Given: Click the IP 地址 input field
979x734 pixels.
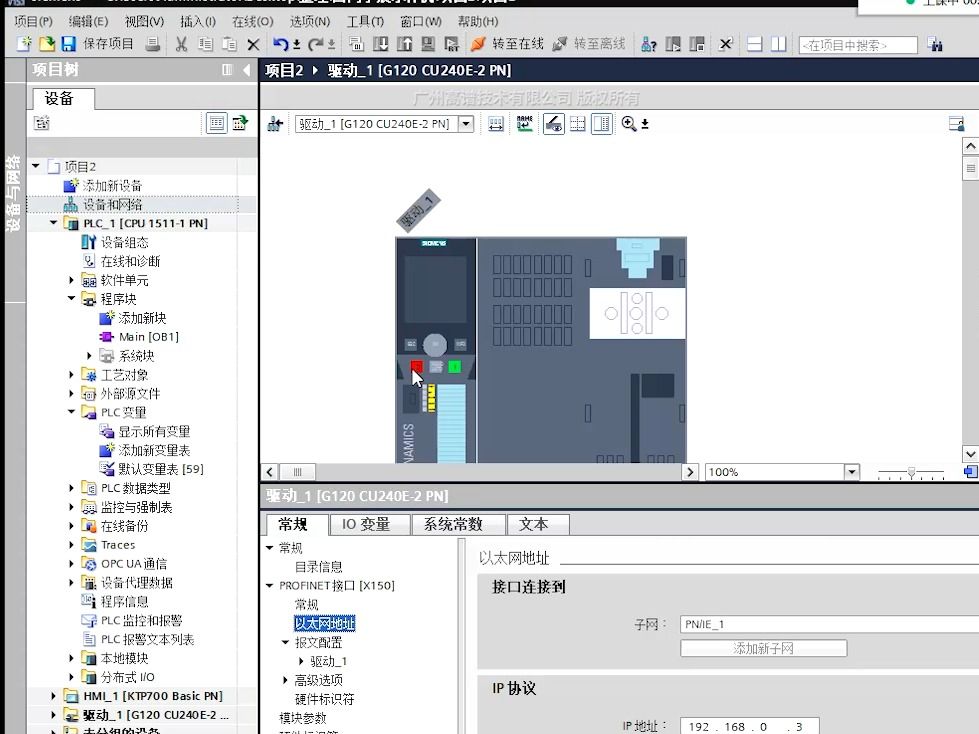Looking at the screenshot, I should pos(749,727).
